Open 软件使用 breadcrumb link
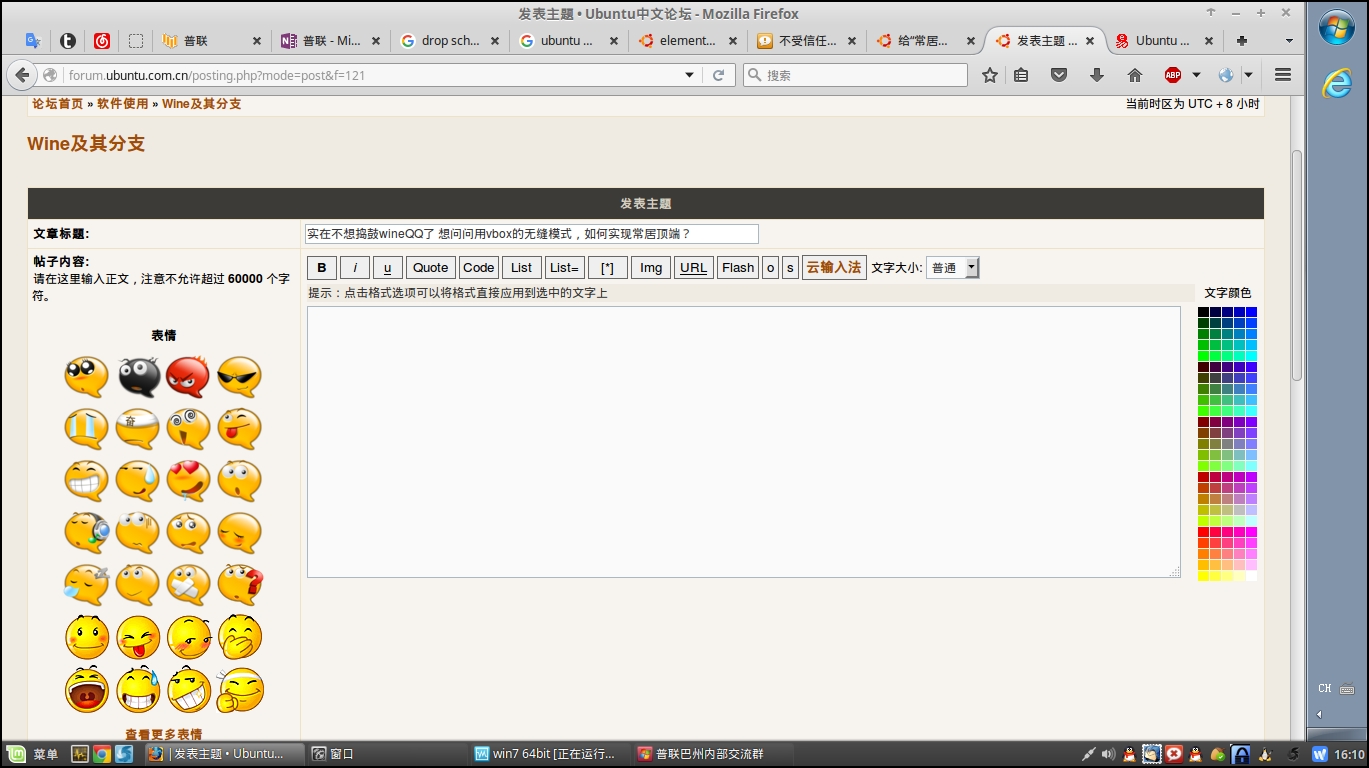Viewport: 1369px width, 768px height. (x=123, y=104)
